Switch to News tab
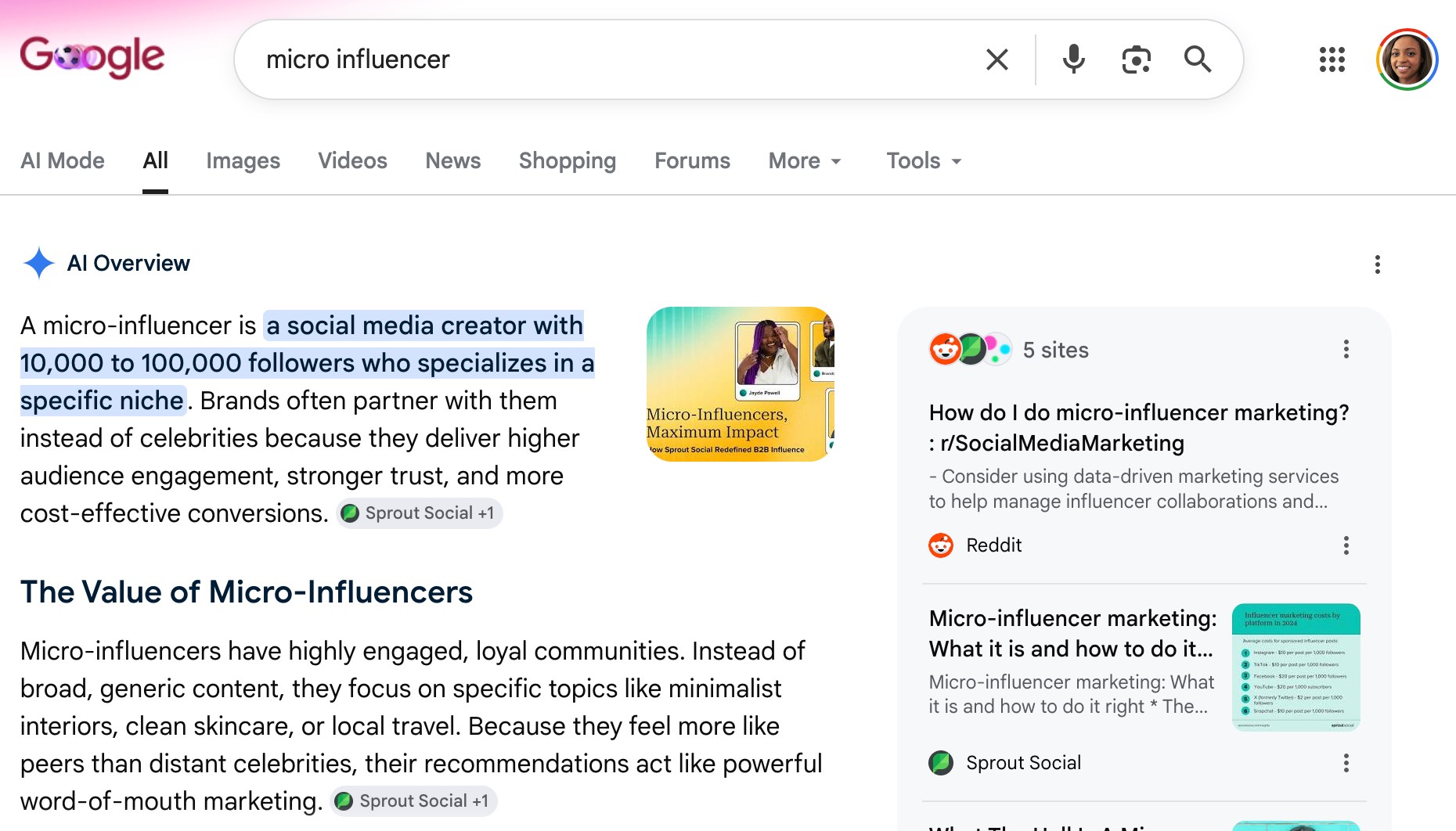Viewport: 1456px width, 831px height. [x=452, y=160]
